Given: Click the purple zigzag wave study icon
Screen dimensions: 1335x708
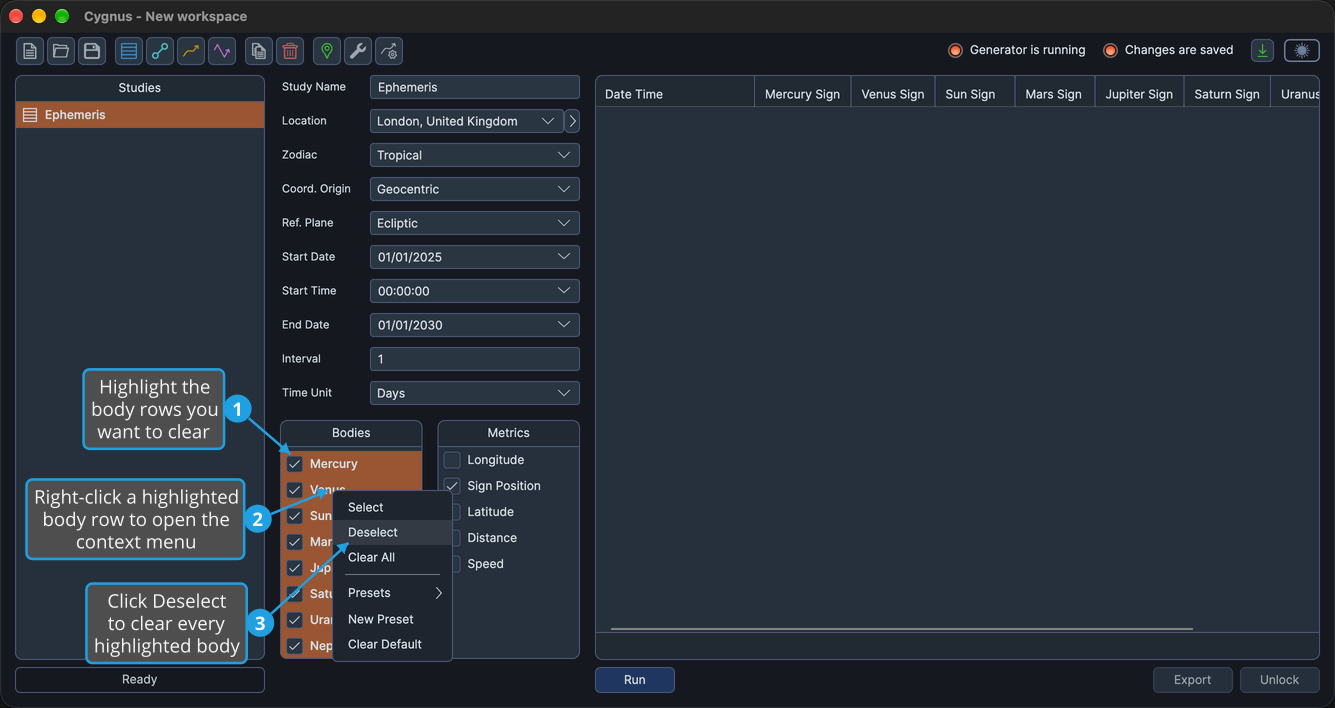Looking at the screenshot, I should click(x=222, y=51).
